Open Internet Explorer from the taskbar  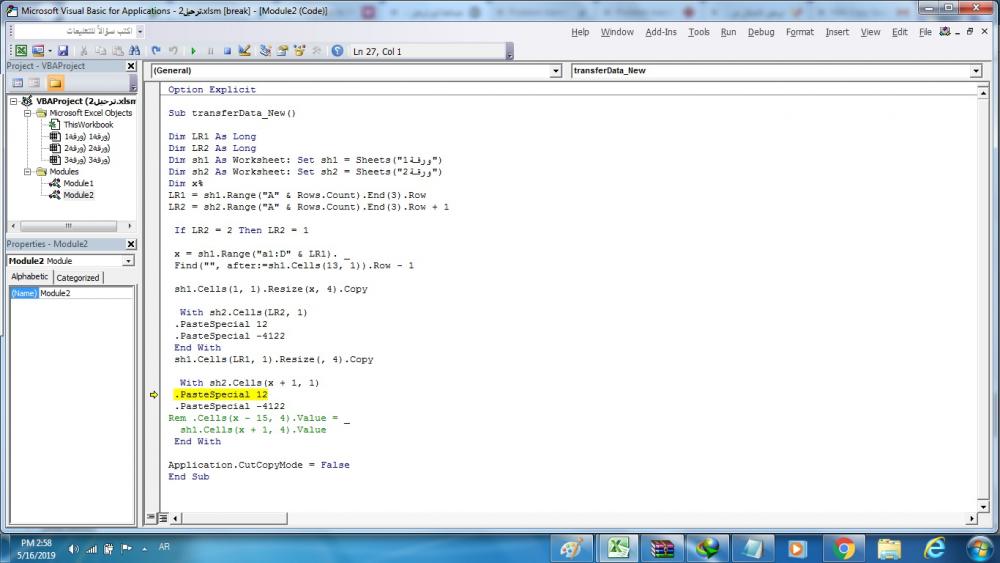[934, 548]
